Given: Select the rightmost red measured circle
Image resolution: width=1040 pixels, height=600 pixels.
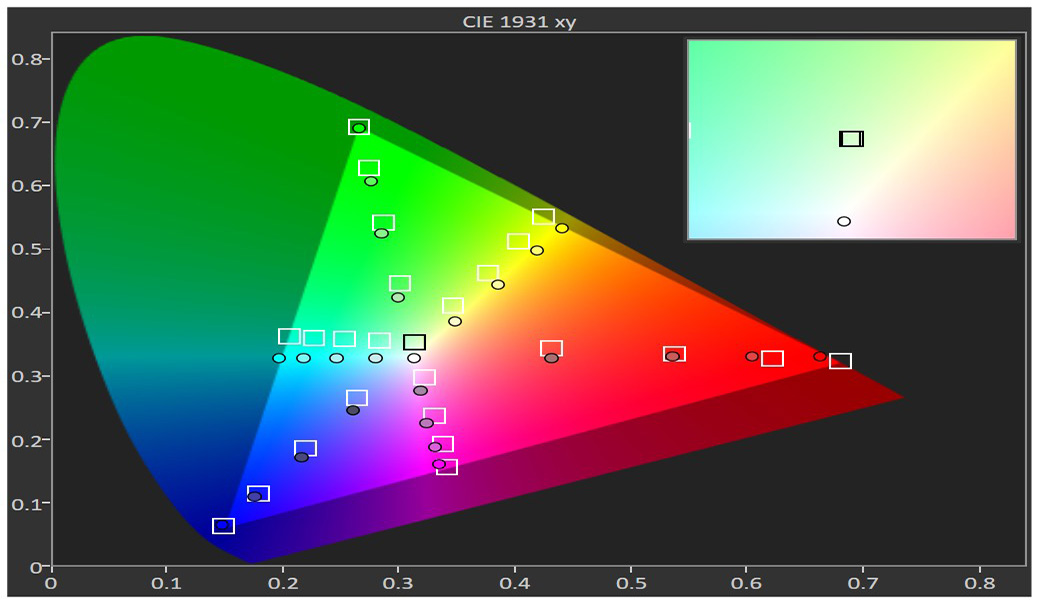Looking at the screenshot, I should pos(820,356).
